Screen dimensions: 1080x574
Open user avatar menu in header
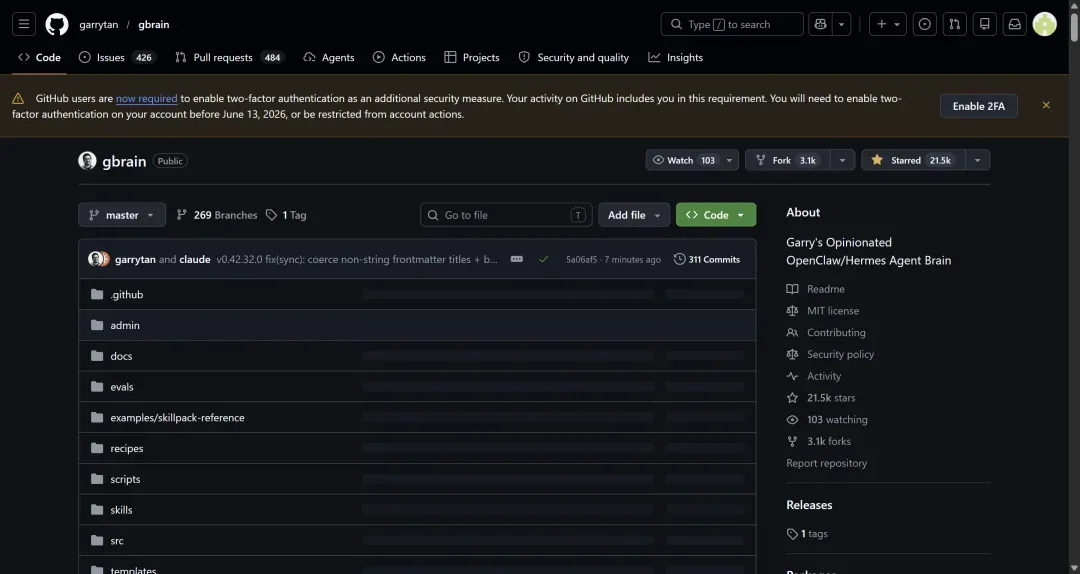[x=1044, y=24]
